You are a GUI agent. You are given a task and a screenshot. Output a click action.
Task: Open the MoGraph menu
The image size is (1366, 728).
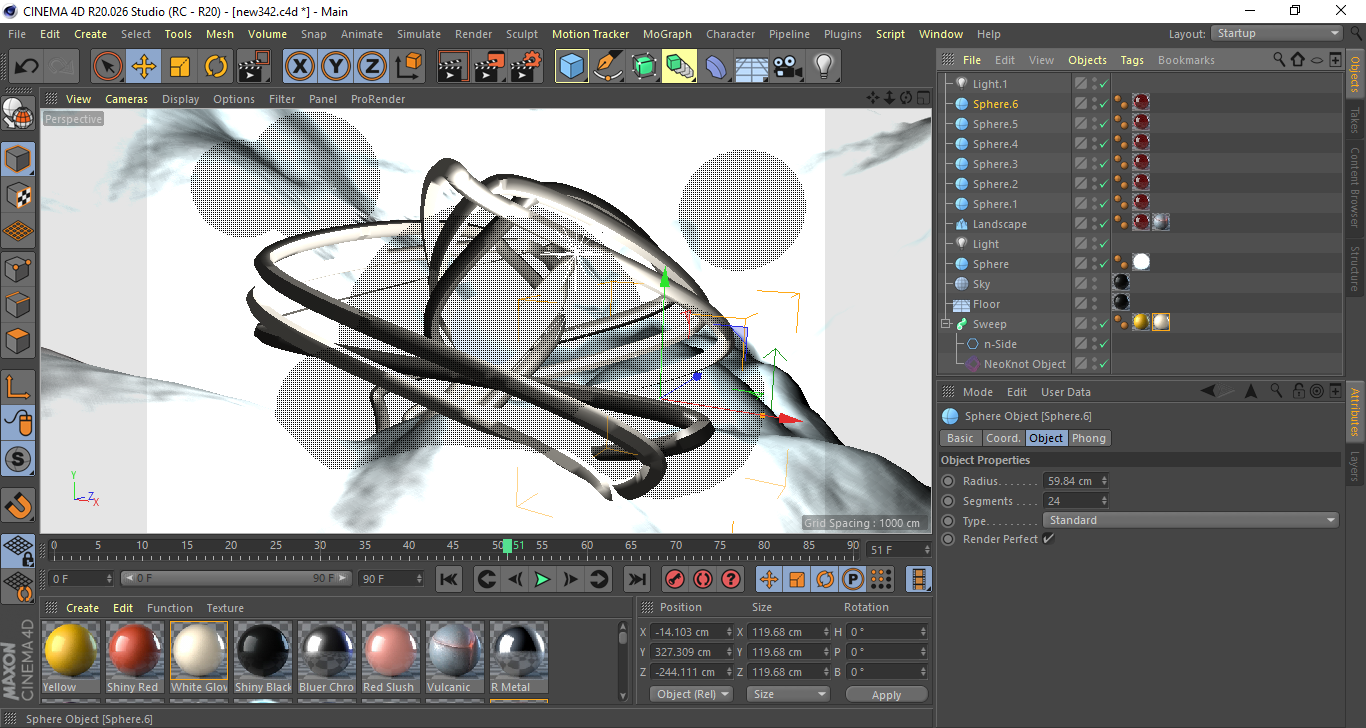(x=667, y=34)
